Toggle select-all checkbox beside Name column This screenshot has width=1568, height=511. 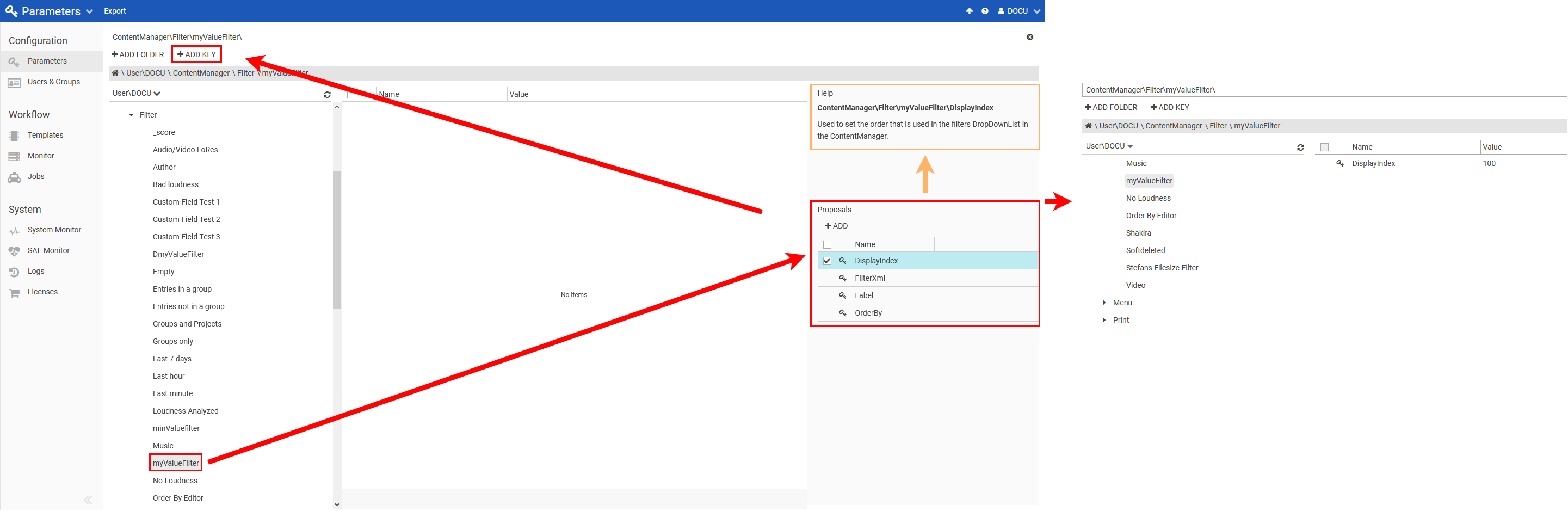click(351, 94)
